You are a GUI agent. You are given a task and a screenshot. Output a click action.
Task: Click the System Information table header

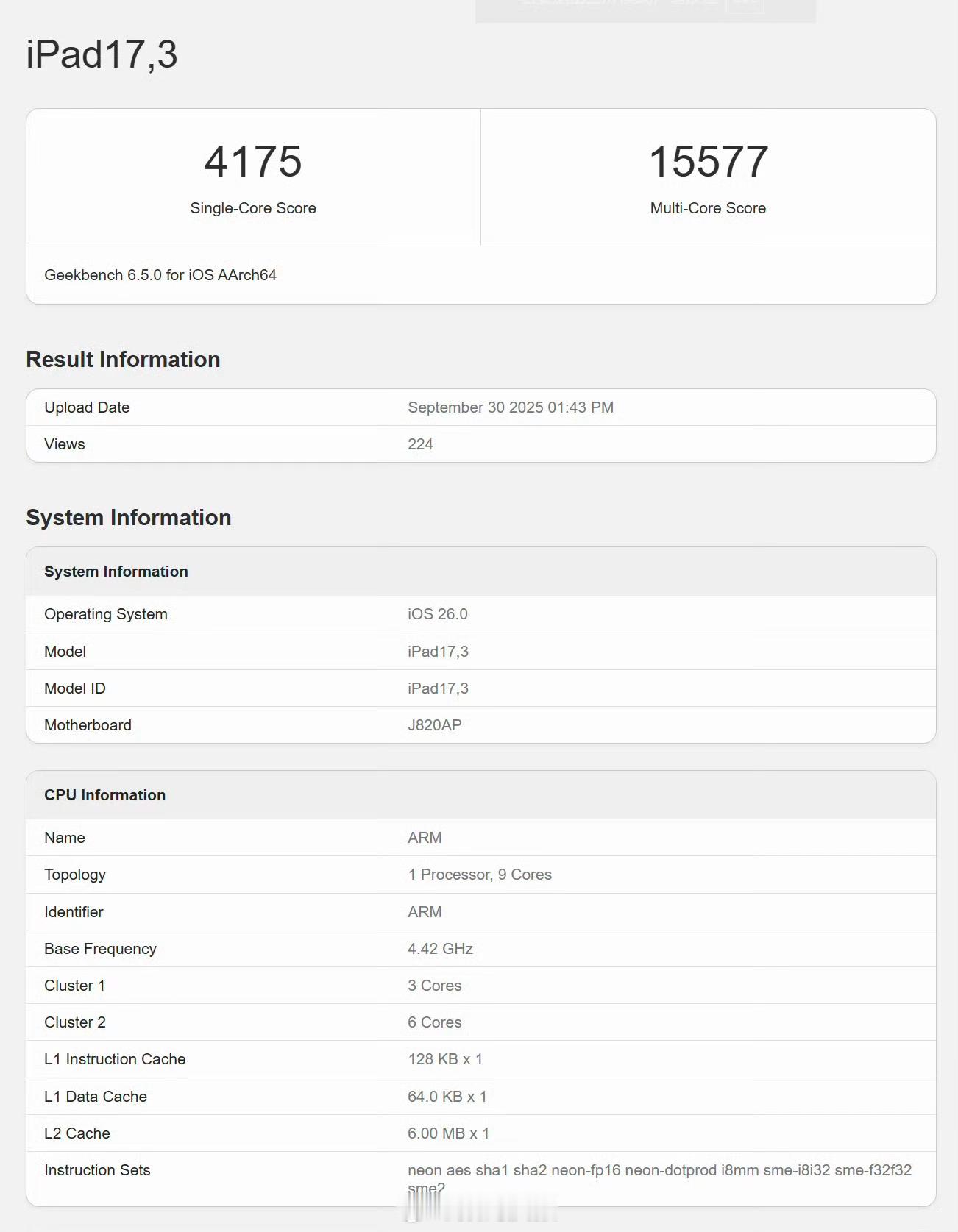pos(116,572)
